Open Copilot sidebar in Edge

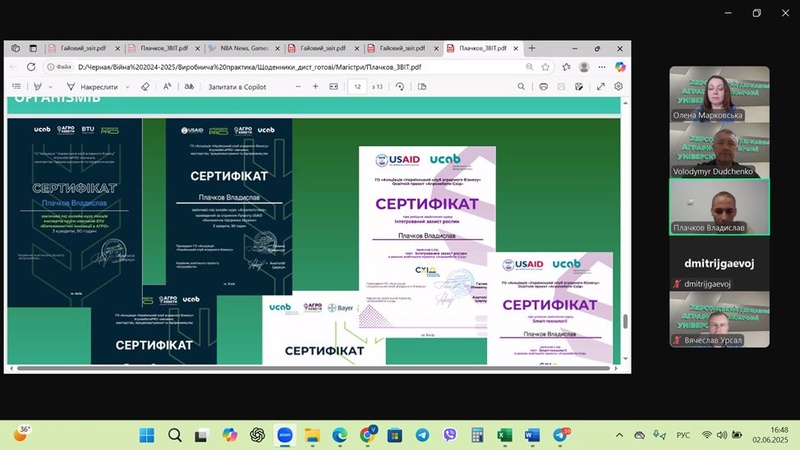pyautogui.click(x=620, y=67)
